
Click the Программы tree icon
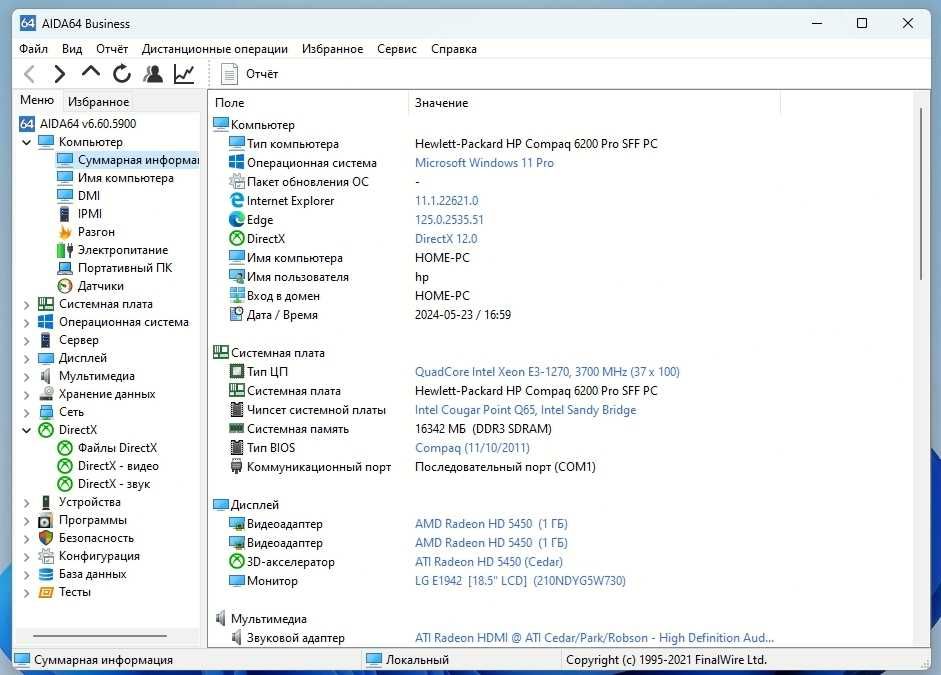click(46, 520)
